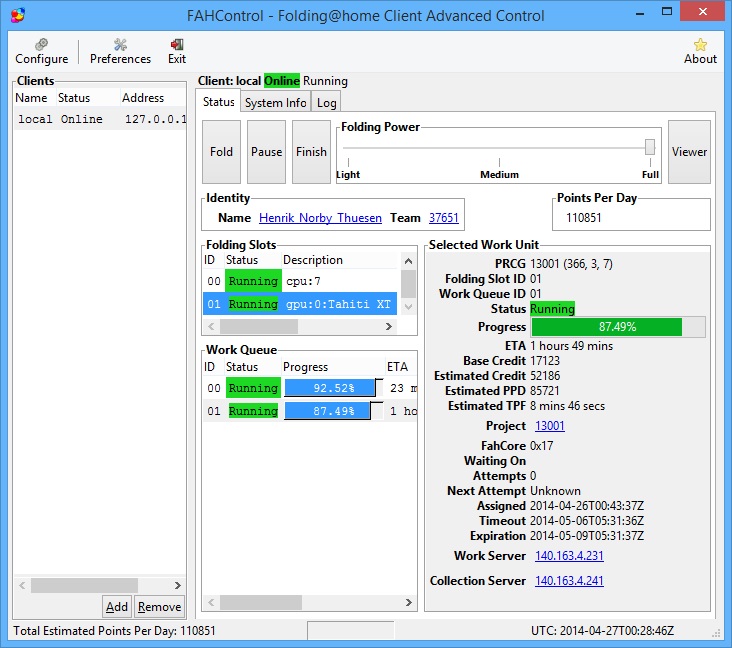The height and width of the screenshot is (648, 732).
Task: Click Folding Slots scroll down arrow
Action: [408, 307]
